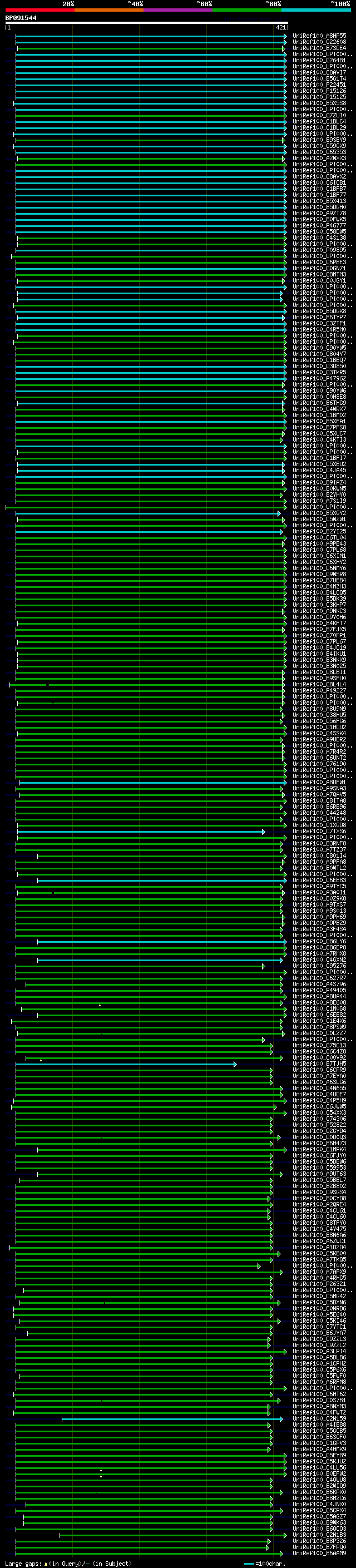
Task: Select hit UniRef100_B5X413
Action: point(319,201)
